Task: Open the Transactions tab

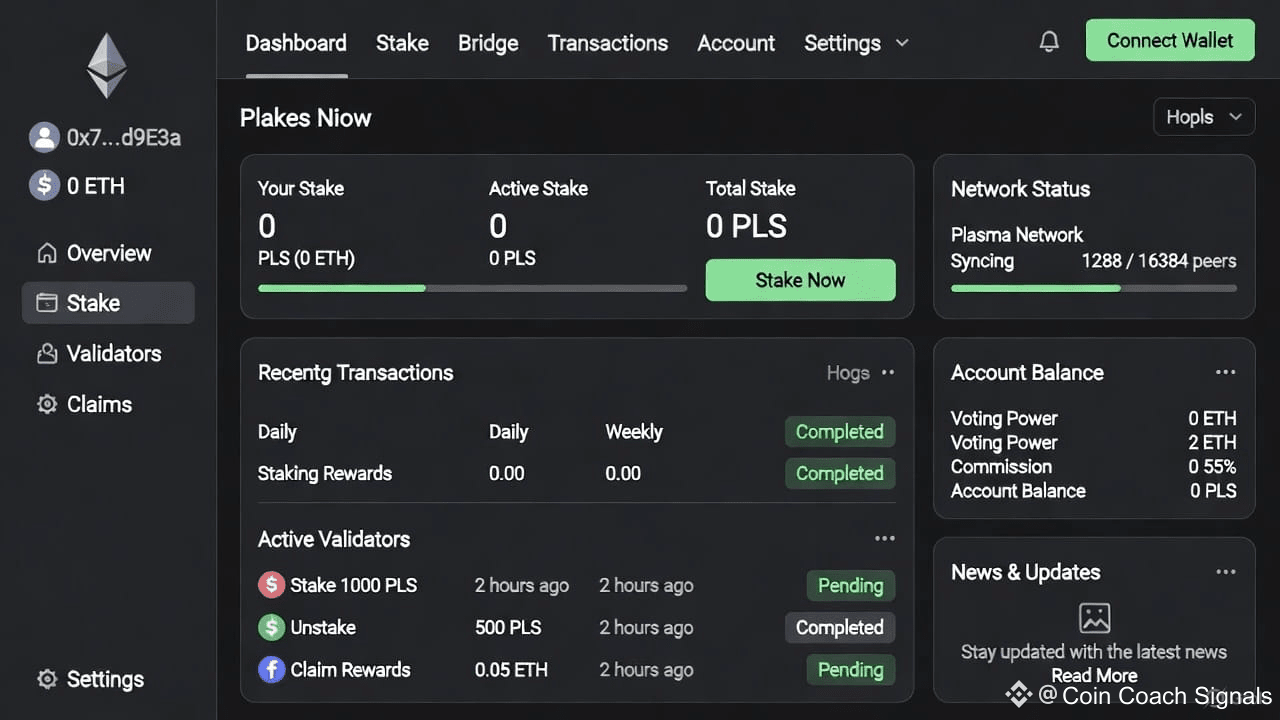Action: click(x=607, y=43)
